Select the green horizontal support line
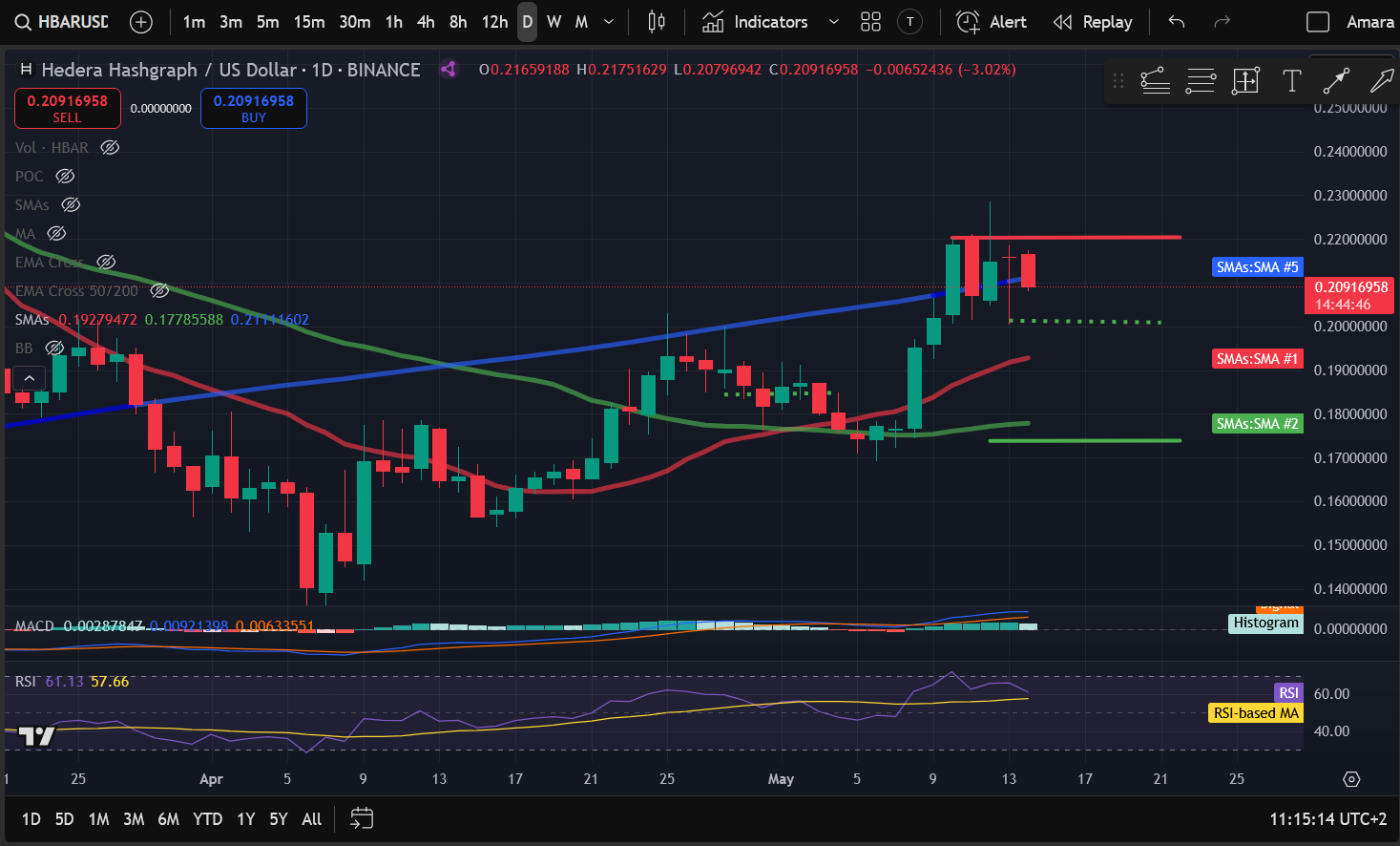Screen dimensions: 1400x846 tap(1085, 440)
